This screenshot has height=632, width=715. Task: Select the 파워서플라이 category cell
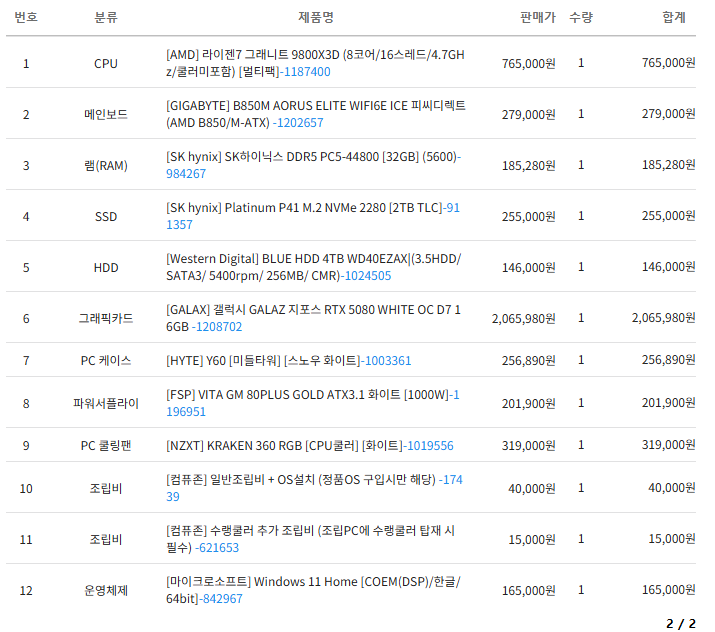[x=106, y=404]
